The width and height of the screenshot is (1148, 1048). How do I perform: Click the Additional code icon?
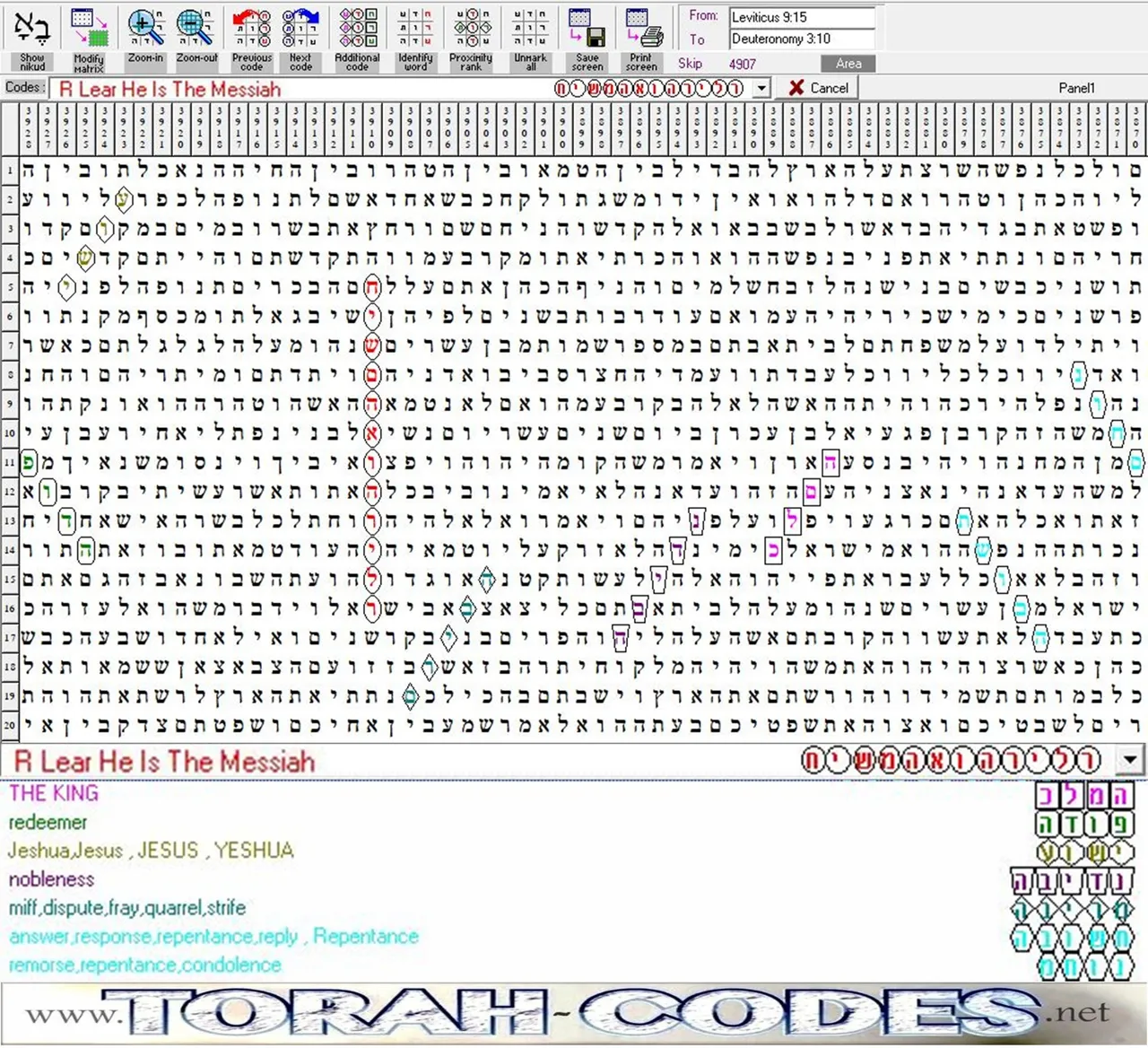(x=357, y=29)
